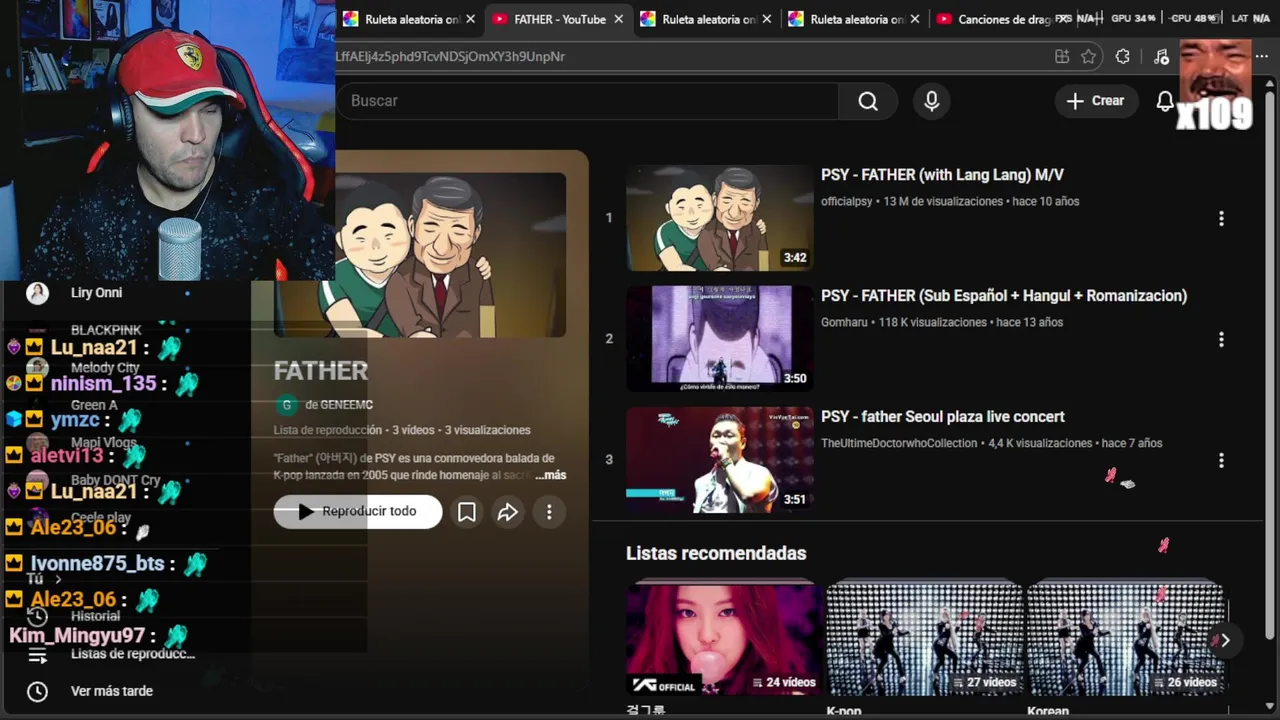Click '3 vídeos' in playlist info

tap(413, 430)
